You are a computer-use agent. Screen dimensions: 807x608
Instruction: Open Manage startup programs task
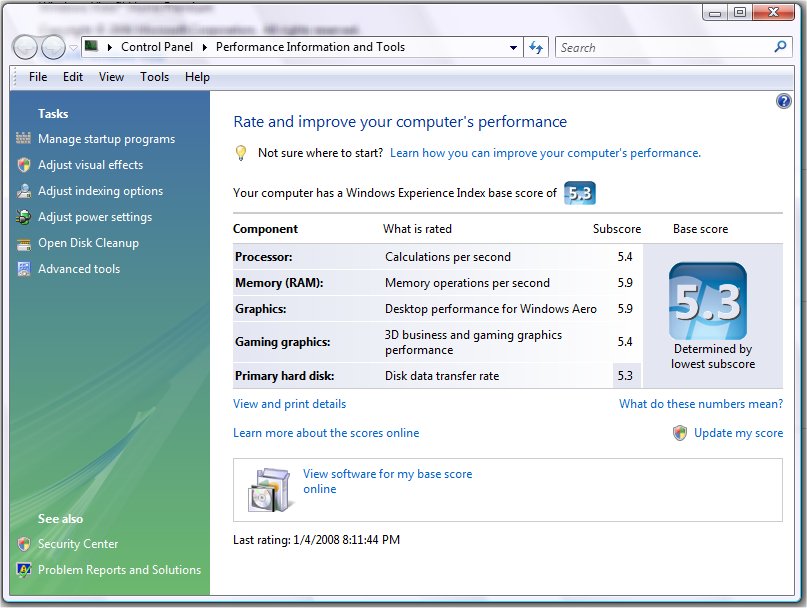(107, 139)
